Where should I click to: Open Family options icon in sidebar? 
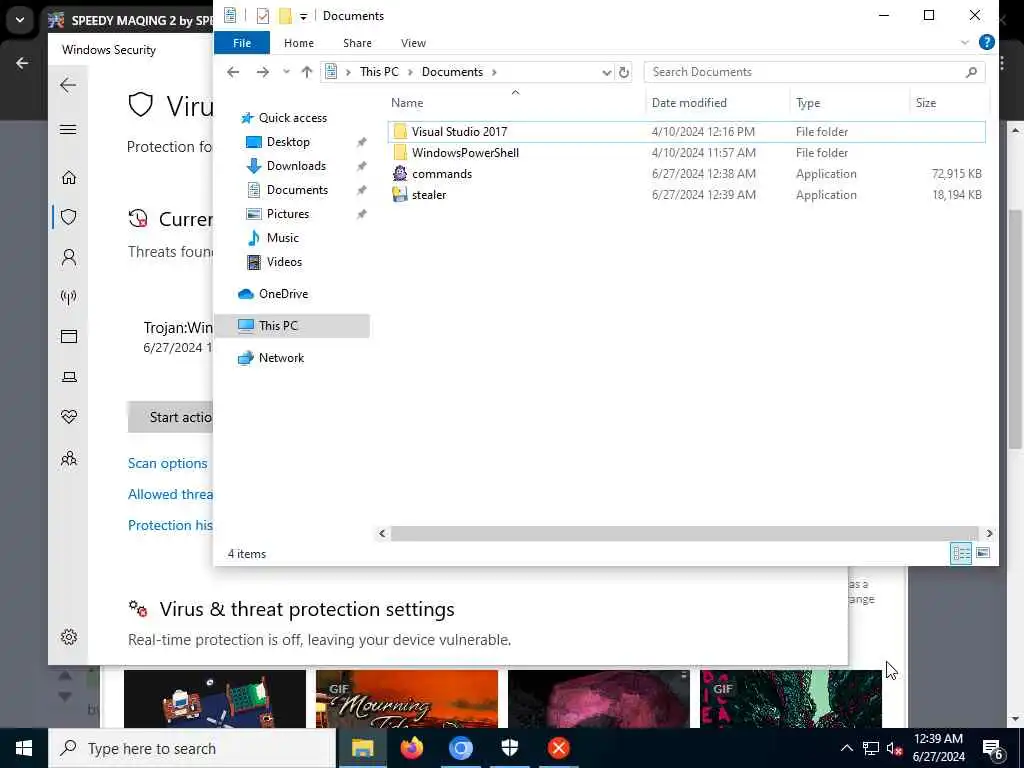pos(69,458)
